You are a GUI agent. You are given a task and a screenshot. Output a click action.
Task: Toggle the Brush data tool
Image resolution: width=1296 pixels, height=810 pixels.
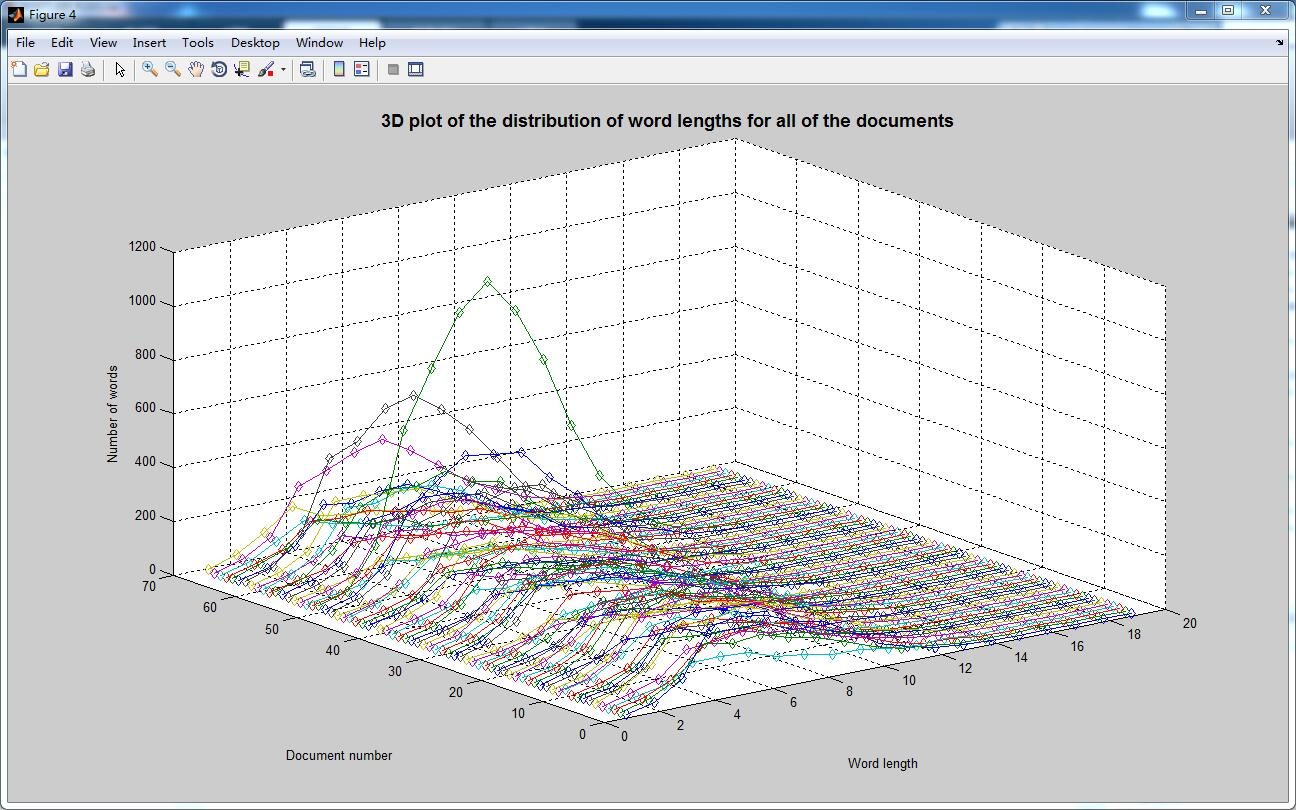point(266,69)
